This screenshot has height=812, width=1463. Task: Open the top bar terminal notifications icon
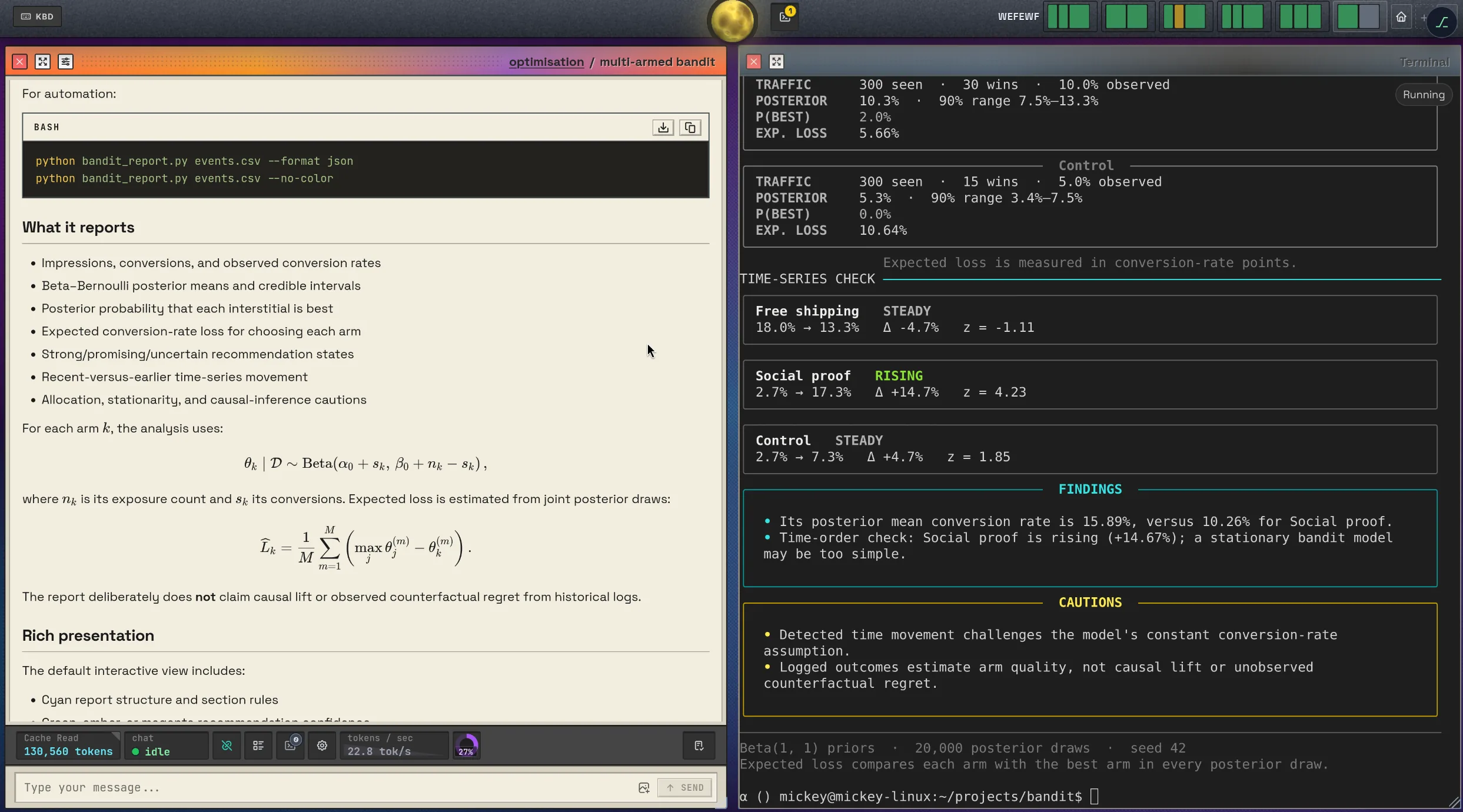coord(786,16)
